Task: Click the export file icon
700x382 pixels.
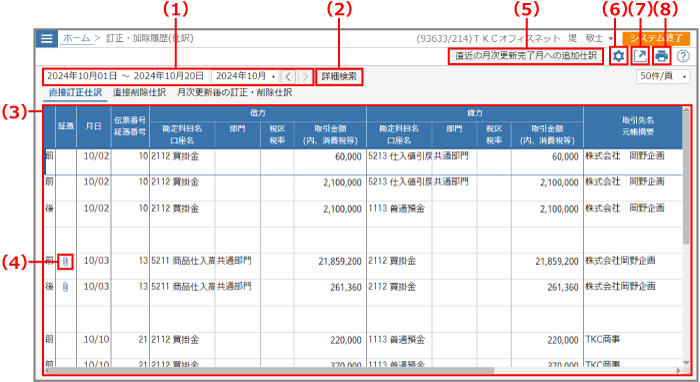Action: pos(640,56)
